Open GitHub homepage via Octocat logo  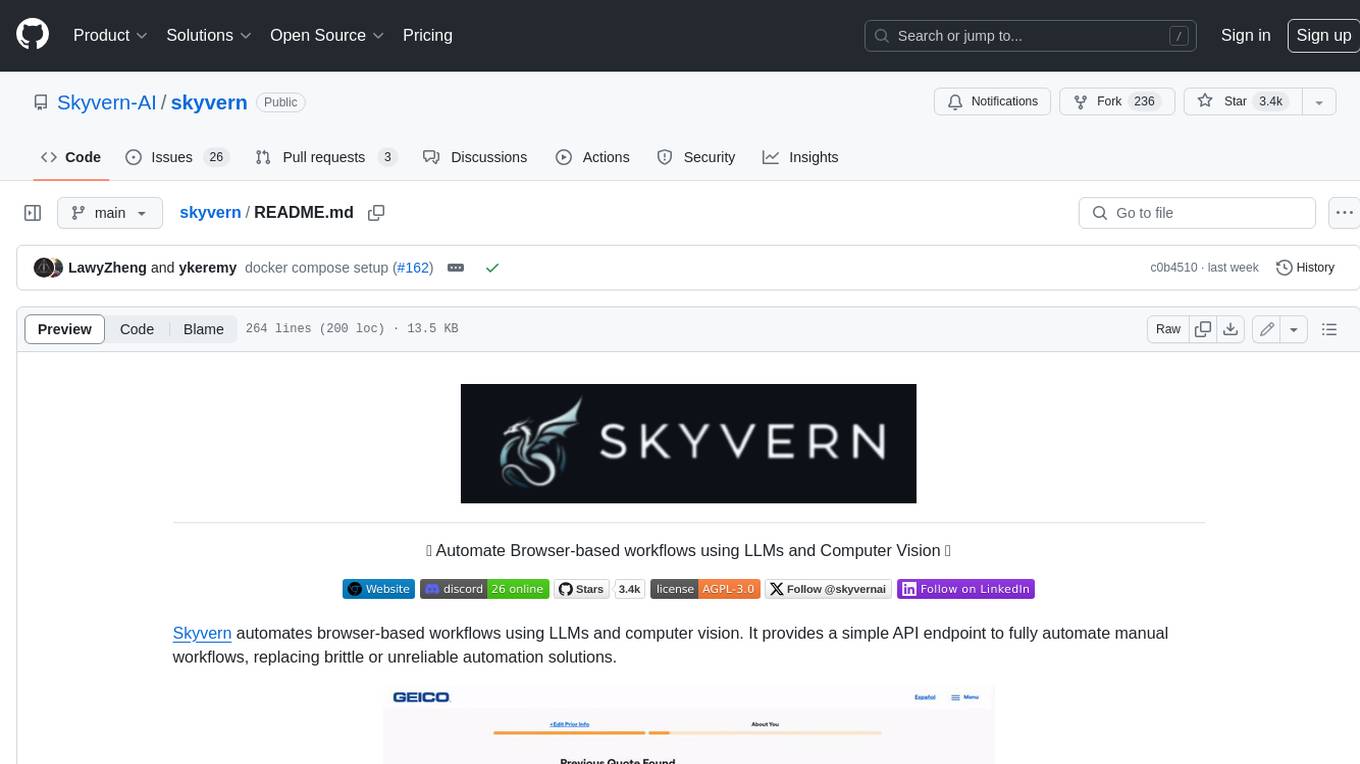point(32,35)
